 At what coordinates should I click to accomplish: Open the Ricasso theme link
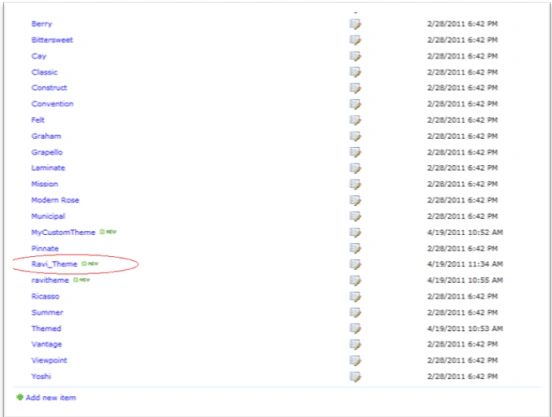(x=45, y=296)
